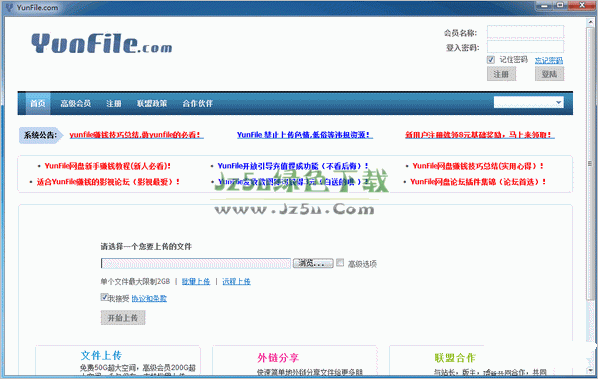Click the 文件上传 section heading
The image size is (598, 379).
[101, 355]
